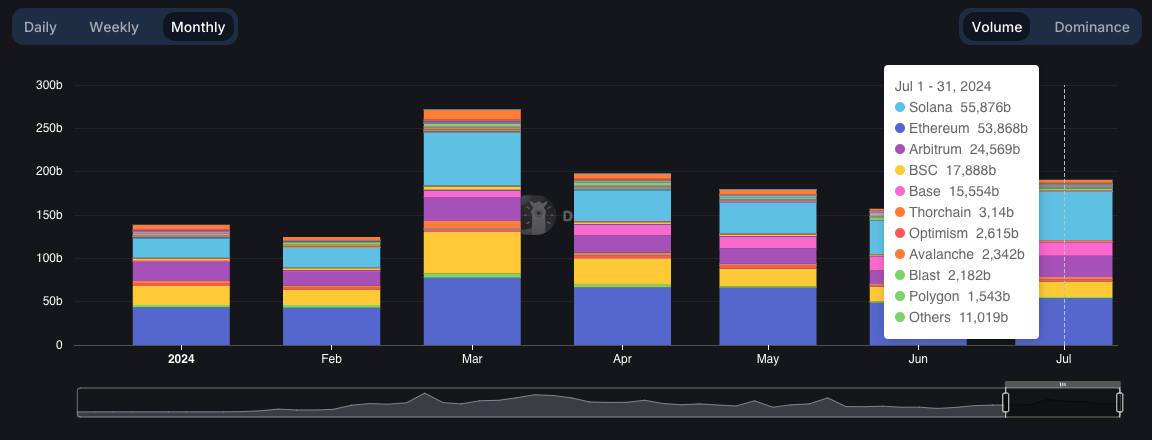Click the right range slider handle
This screenshot has width=1152, height=440.
click(x=1120, y=403)
